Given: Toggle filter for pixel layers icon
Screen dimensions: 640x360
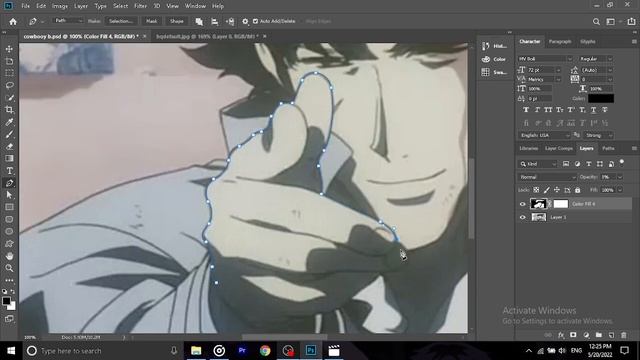Looking at the screenshot, I should coord(566,164).
